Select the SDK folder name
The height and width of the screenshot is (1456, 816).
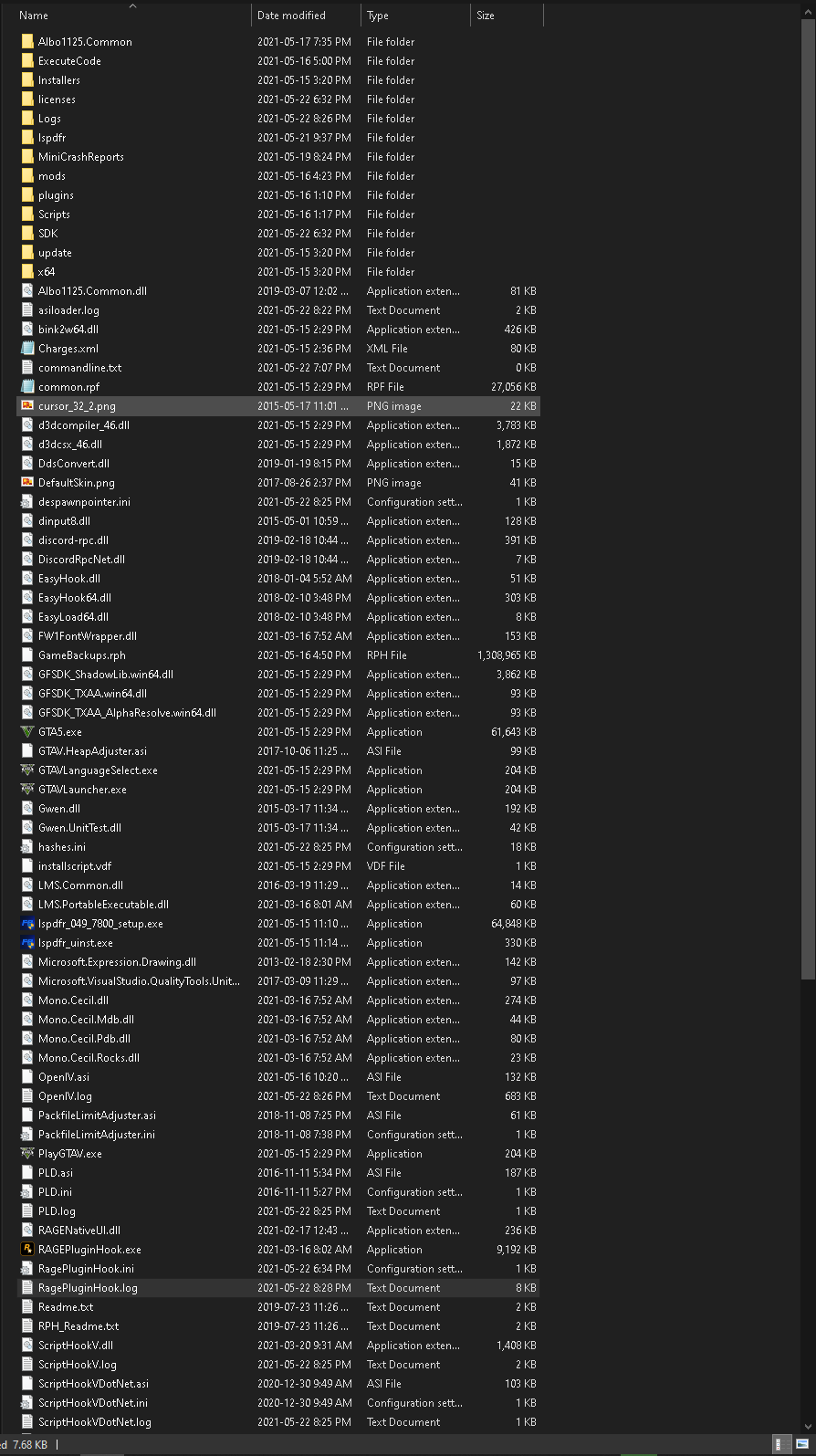click(47, 234)
